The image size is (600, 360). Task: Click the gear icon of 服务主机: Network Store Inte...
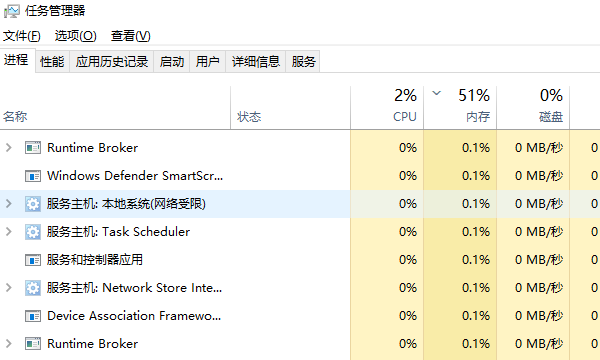pos(33,288)
